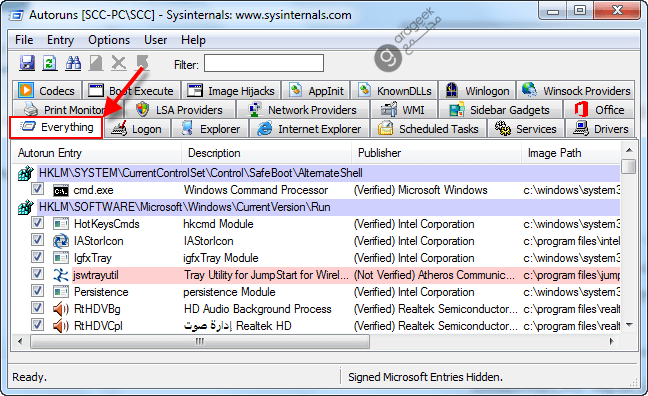
Task: Switch to the Scheduled Tasks tab
Action: 429,129
